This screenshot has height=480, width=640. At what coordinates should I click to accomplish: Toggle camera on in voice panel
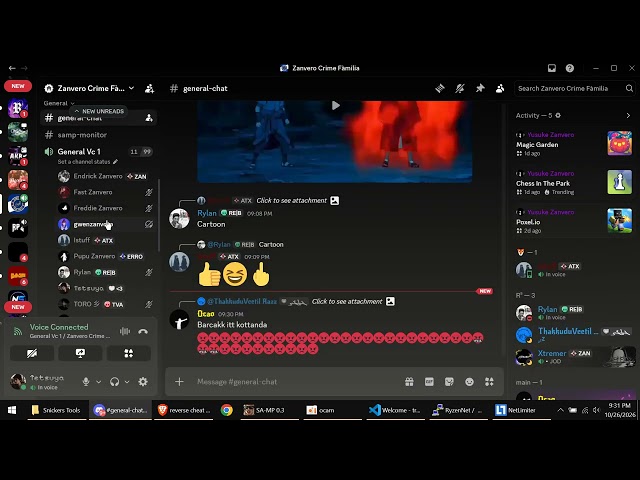(32, 353)
